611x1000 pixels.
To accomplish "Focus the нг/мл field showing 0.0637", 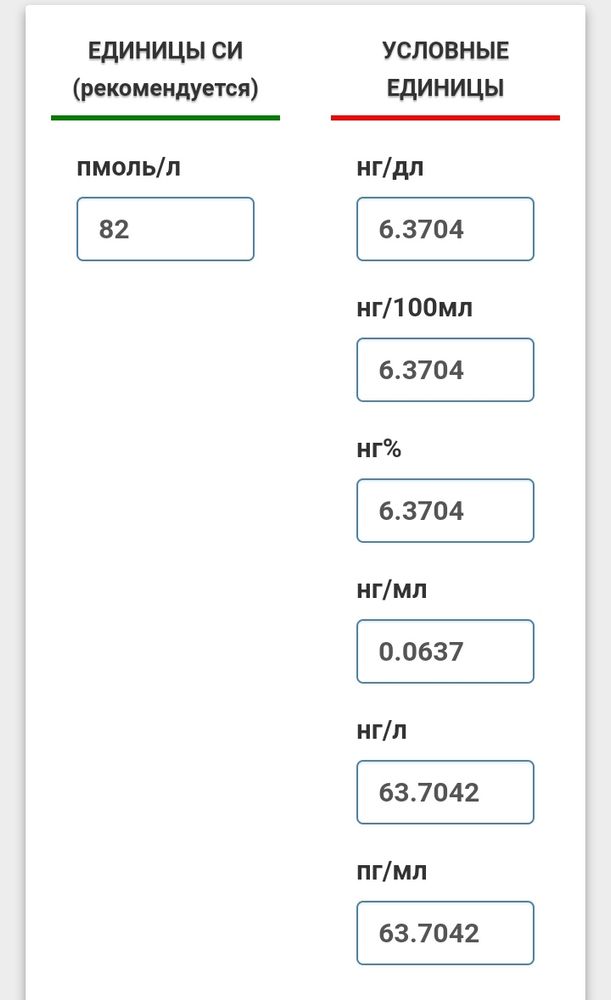I will coord(445,652).
